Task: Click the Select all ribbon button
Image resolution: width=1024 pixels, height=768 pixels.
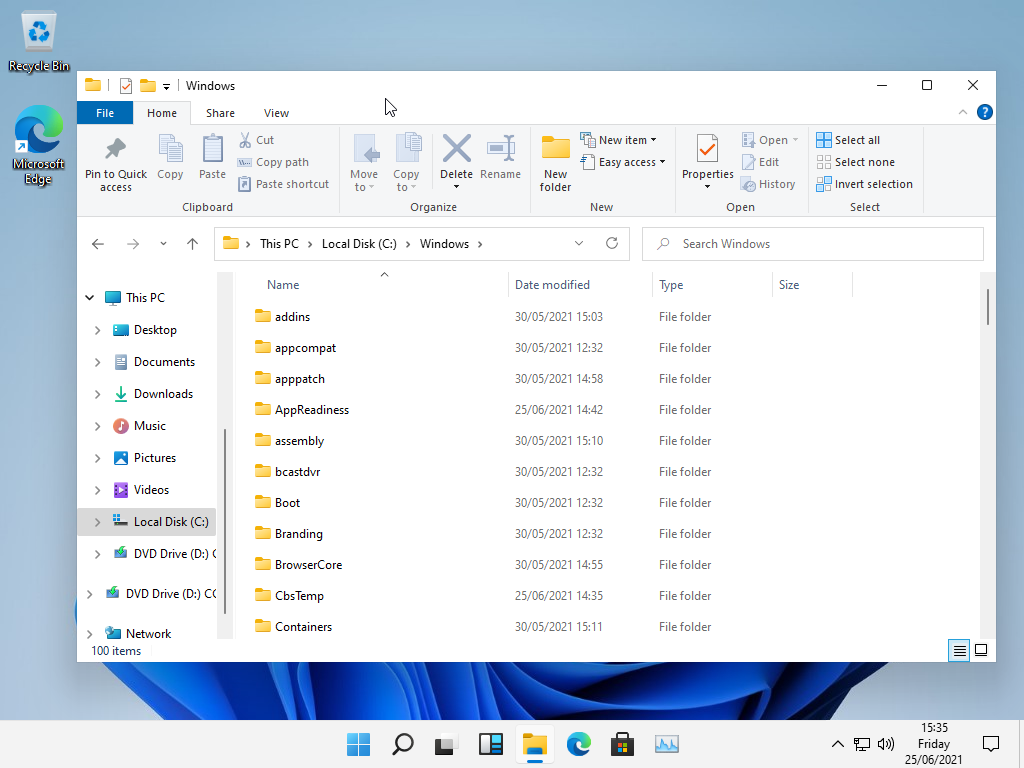Action: 848,140
